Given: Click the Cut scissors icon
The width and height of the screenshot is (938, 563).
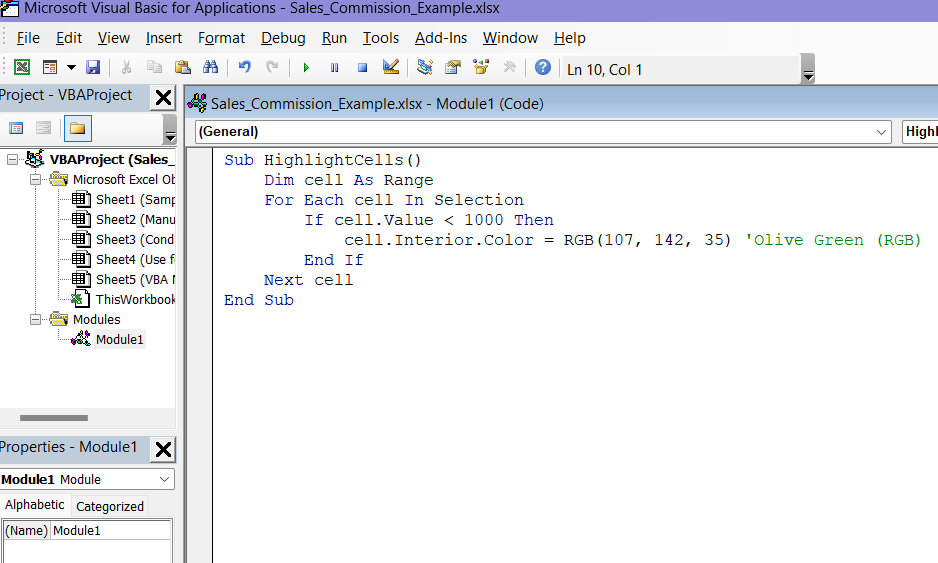Looking at the screenshot, I should pyautogui.click(x=126, y=67).
